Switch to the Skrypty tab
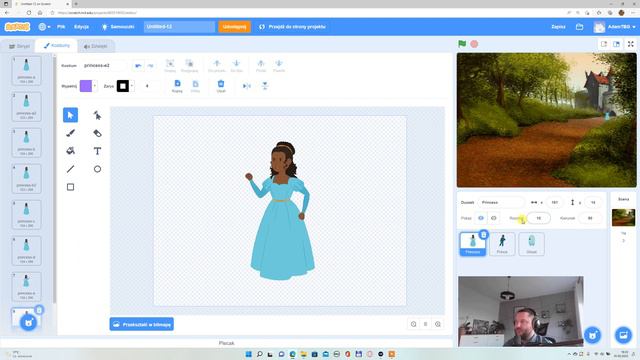This screenshot has width=640, height=360. pos(19,47)
